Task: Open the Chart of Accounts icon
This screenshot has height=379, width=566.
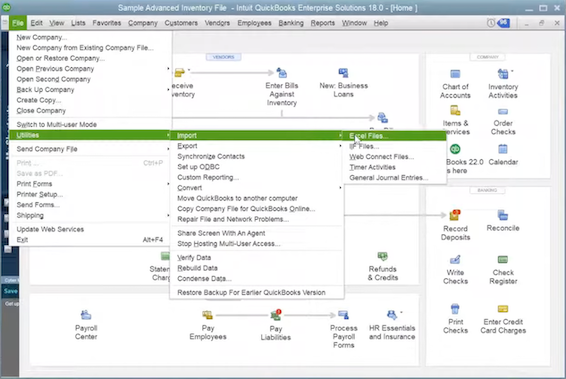Action: pyautogui.click(x=455, y=74)
